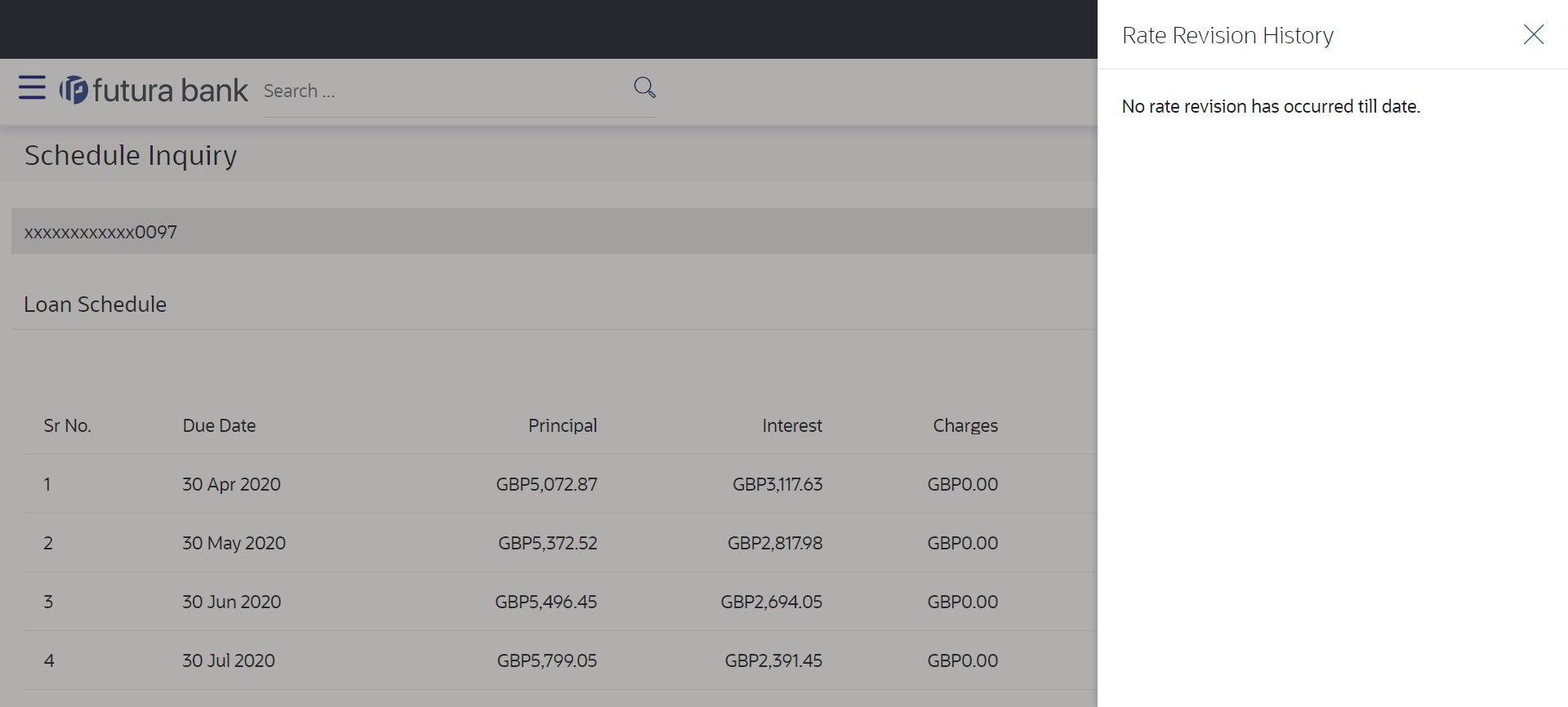Select due date 30 Jun 2020
The image size is (1568, 707).
click(231, 602)
